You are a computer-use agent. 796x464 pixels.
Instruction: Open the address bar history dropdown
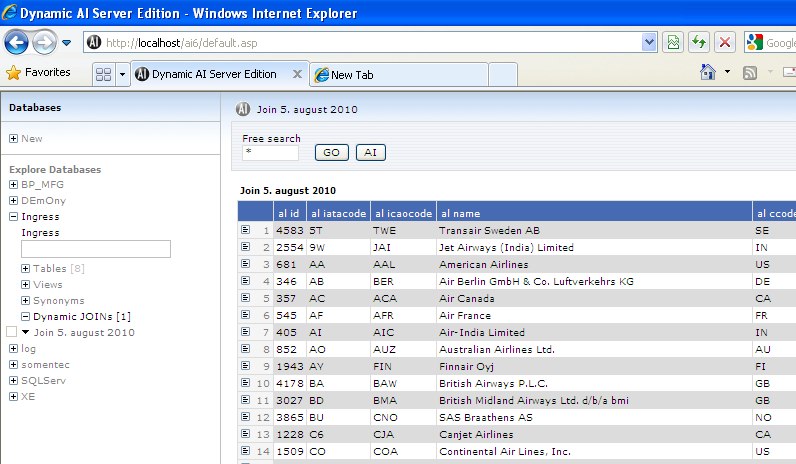649,43
